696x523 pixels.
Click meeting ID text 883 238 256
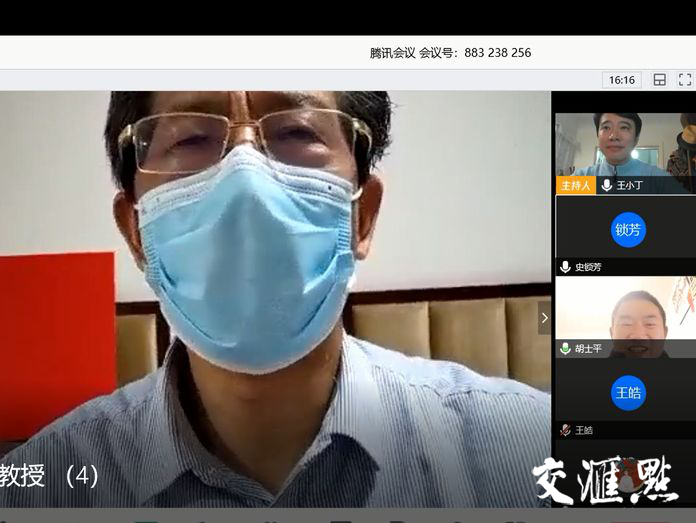tap(498, 53)
